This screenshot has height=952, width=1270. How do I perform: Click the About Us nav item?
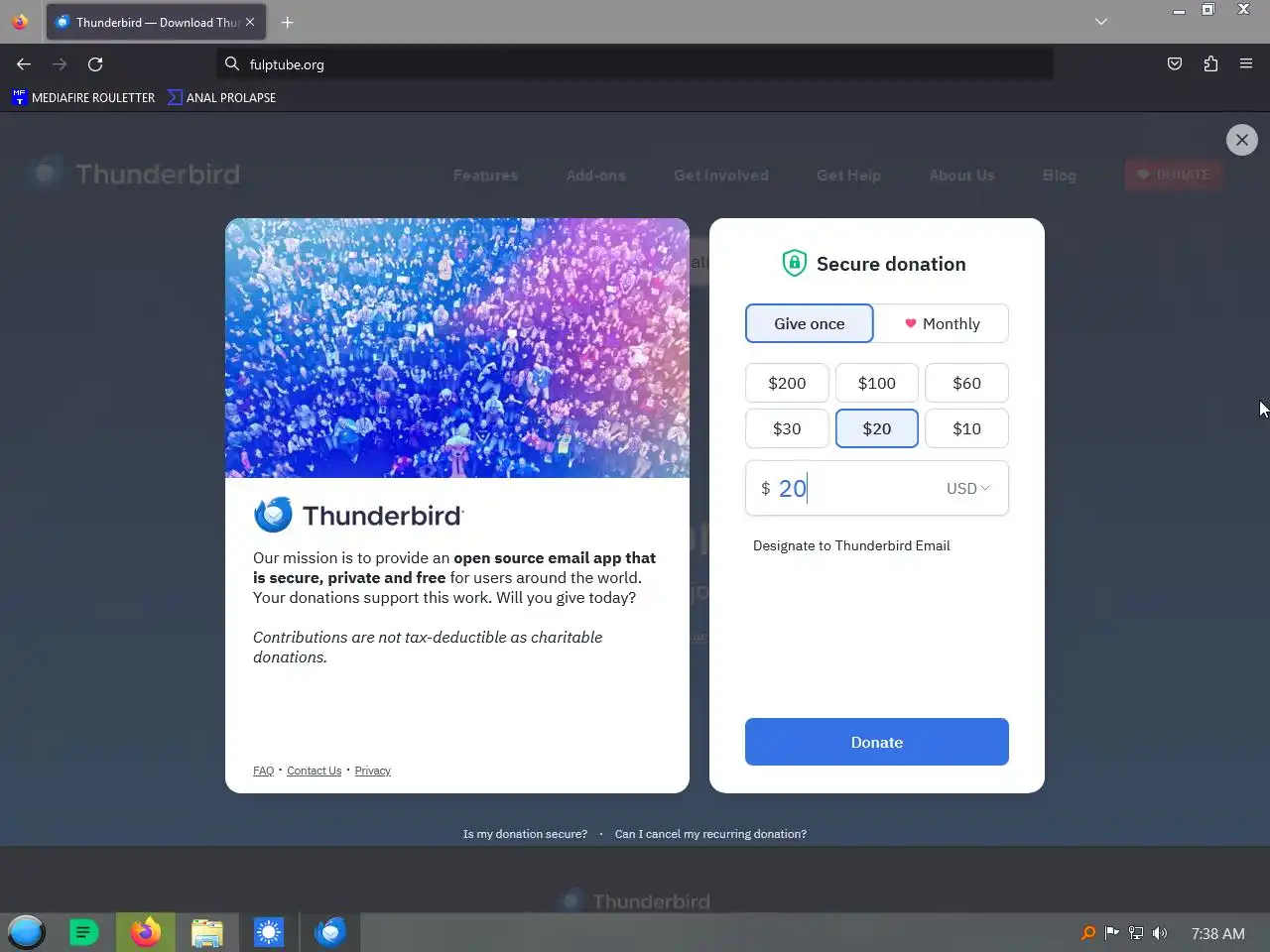961,175
